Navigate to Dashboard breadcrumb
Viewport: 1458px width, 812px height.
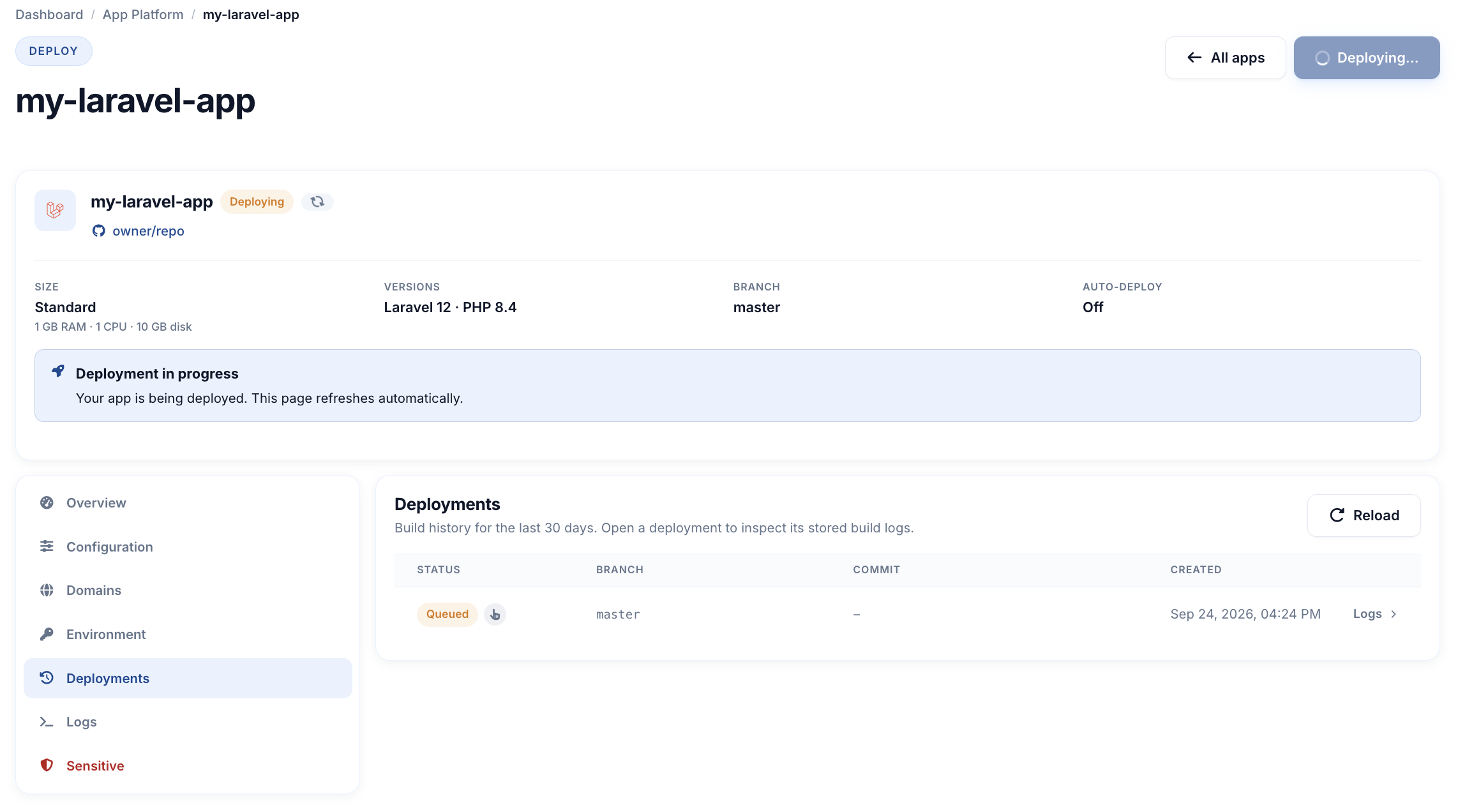[49, 15]
